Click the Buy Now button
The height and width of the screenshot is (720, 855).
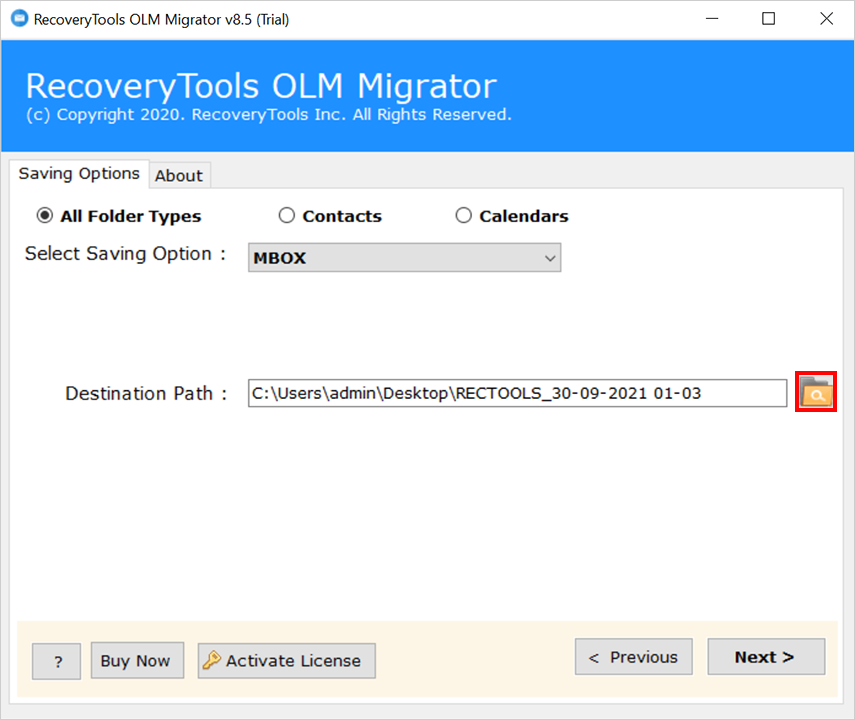pyautogui.click(x=137, y=661)
